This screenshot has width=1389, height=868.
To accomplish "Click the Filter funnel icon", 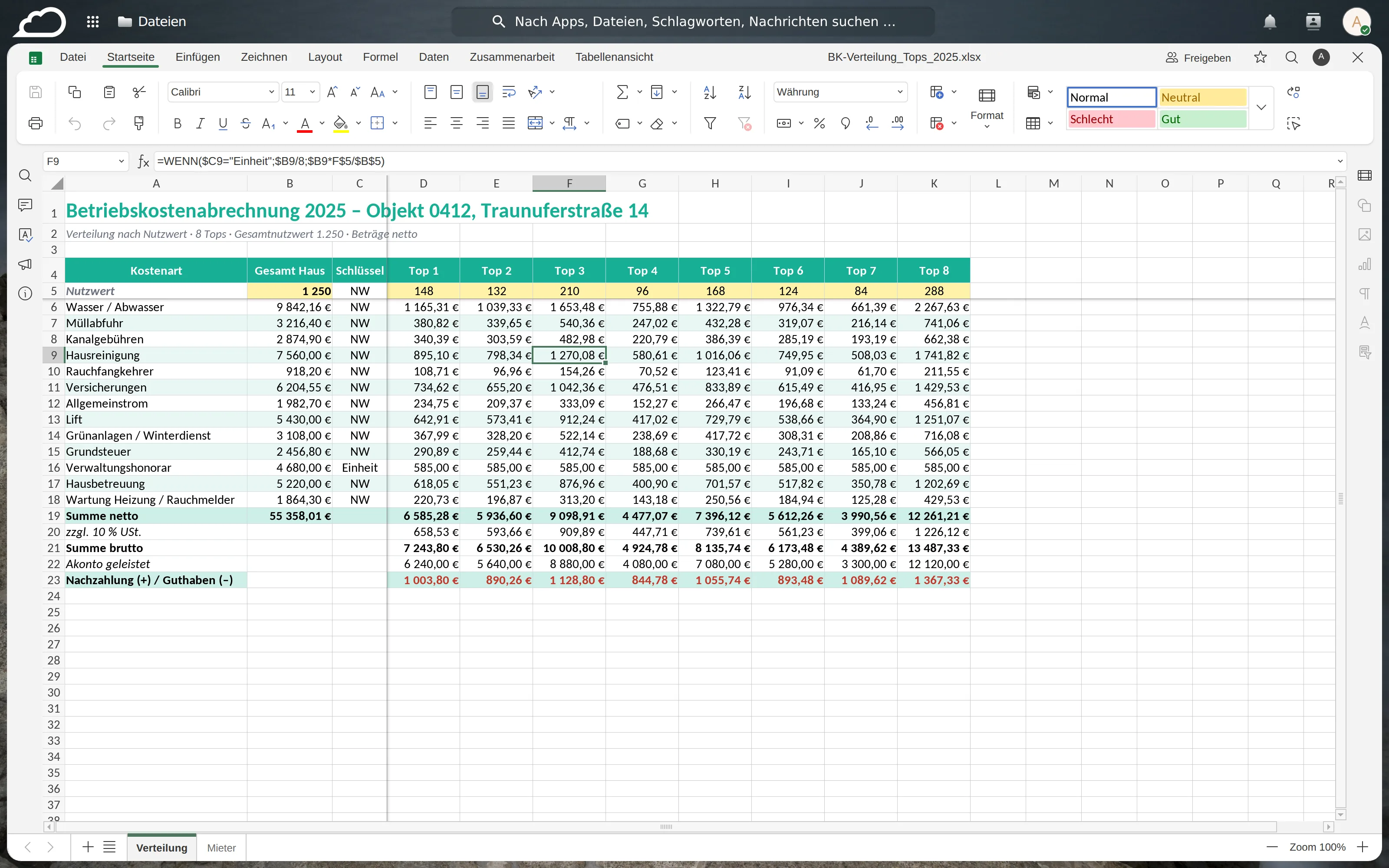I will coord(710,123).
